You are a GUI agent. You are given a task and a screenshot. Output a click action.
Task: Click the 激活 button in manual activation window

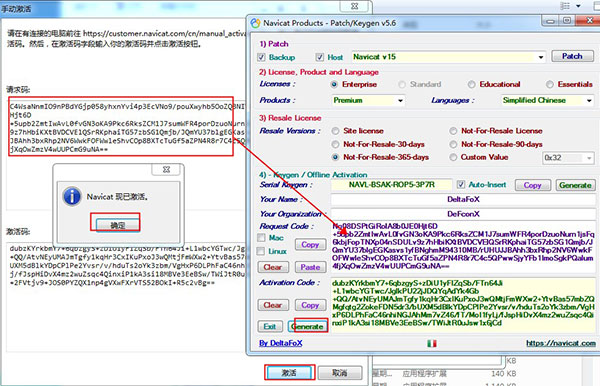click(289, 372)
